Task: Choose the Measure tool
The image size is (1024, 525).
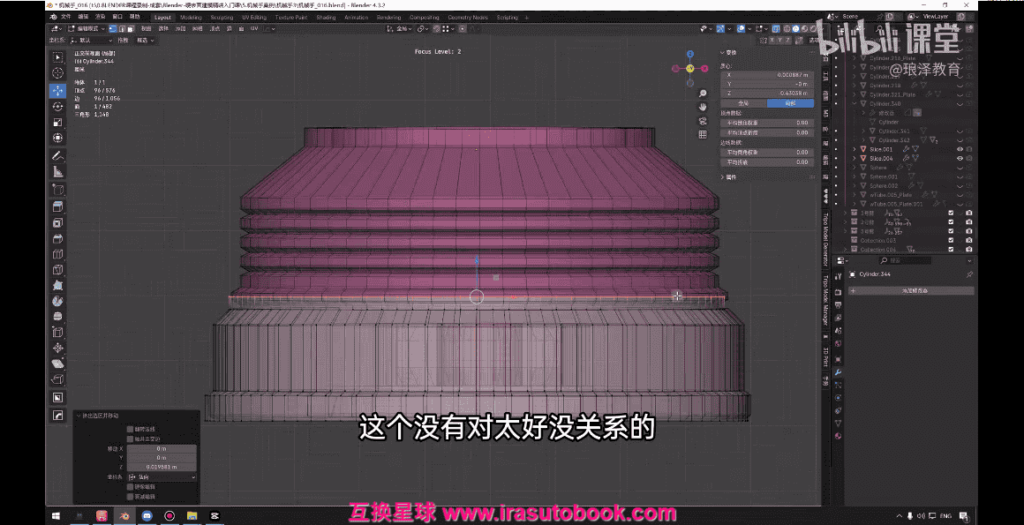Action: coord(57,171)
